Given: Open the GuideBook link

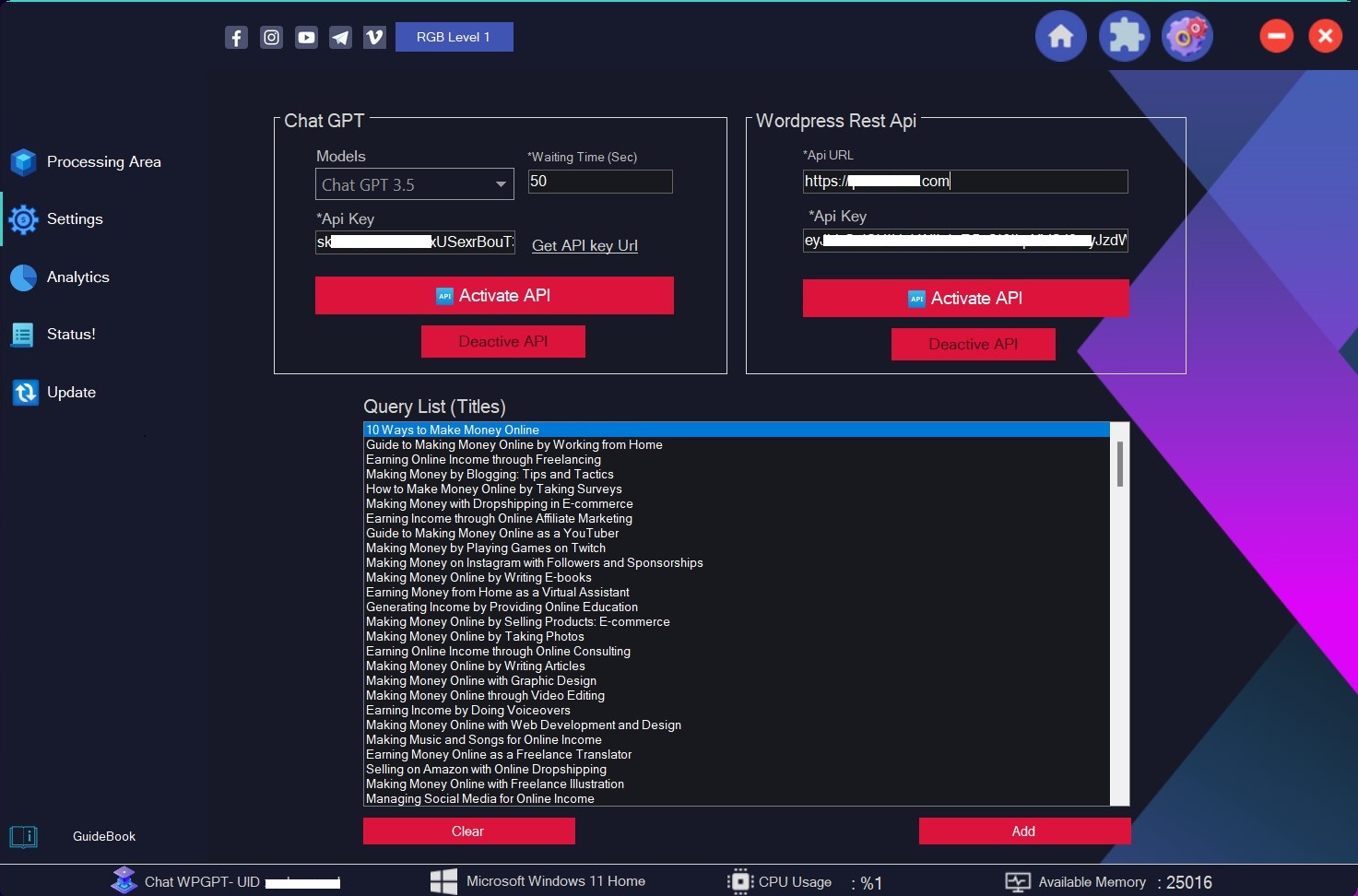Looking at the screenshot, I should click(x=104, y=836).
